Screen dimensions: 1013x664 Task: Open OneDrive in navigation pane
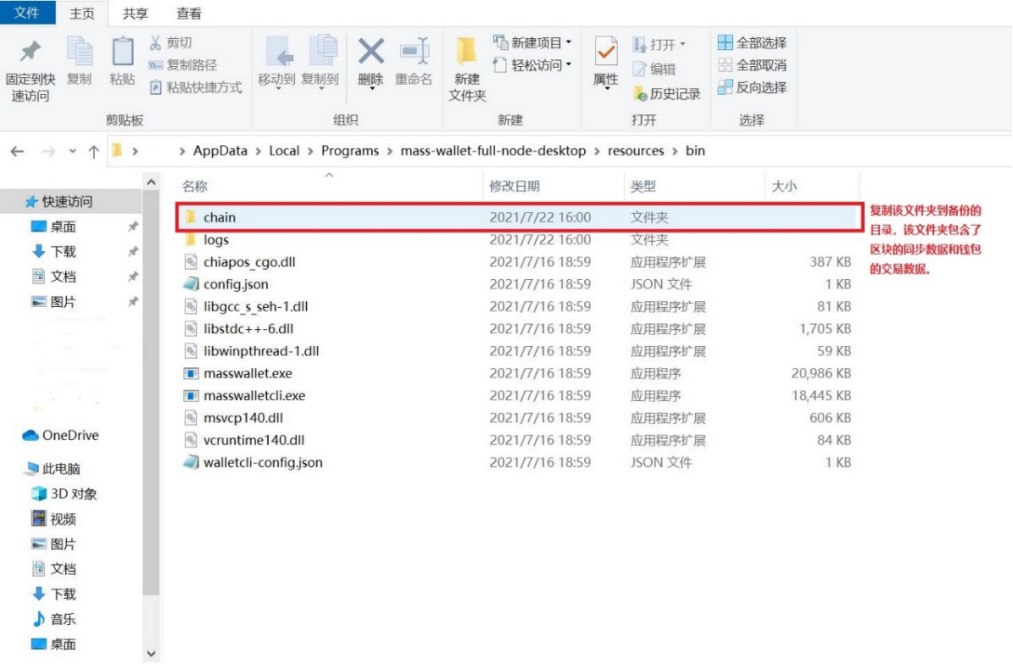(70, 435)
